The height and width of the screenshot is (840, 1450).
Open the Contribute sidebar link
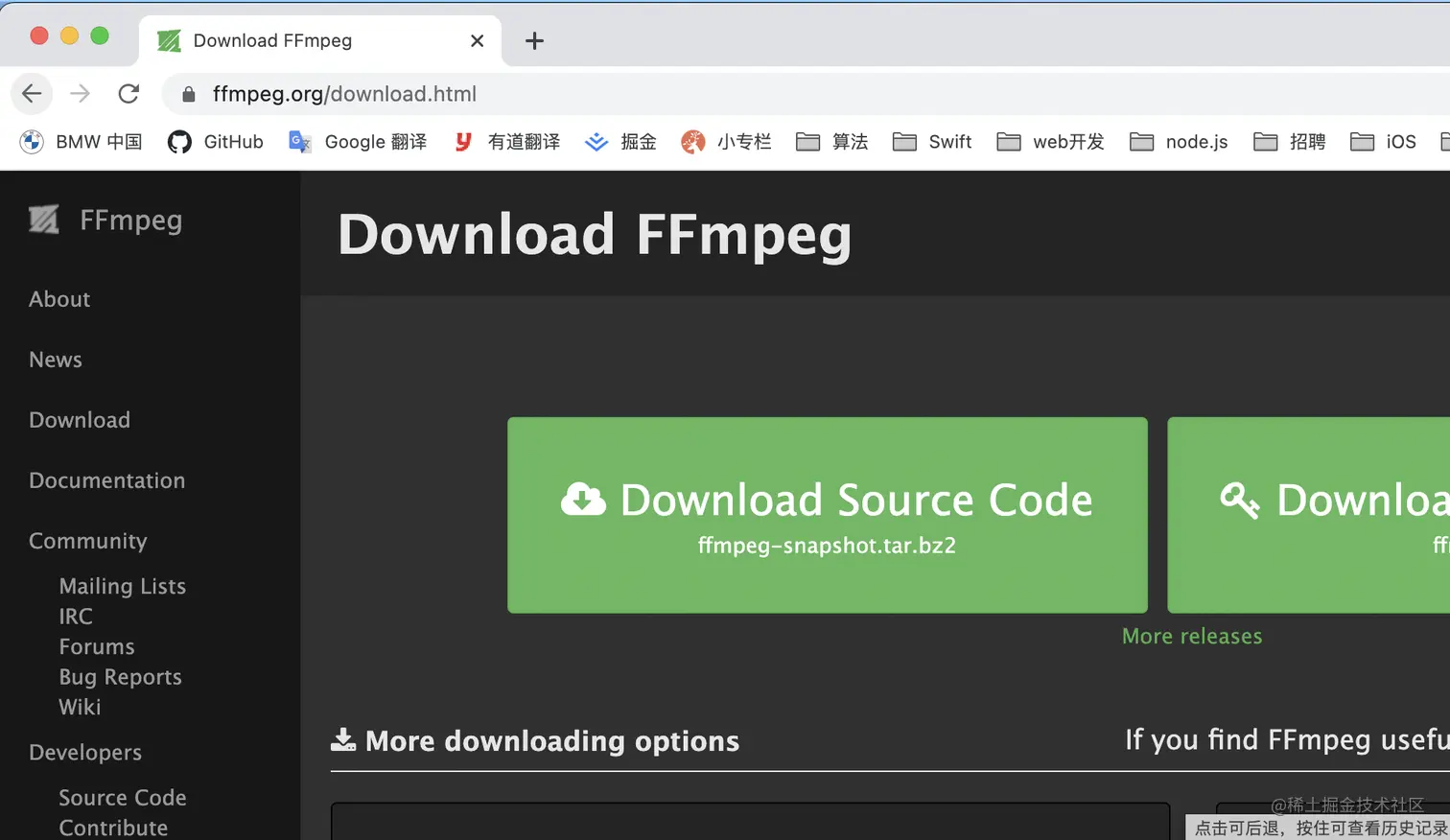pos(113,828)
